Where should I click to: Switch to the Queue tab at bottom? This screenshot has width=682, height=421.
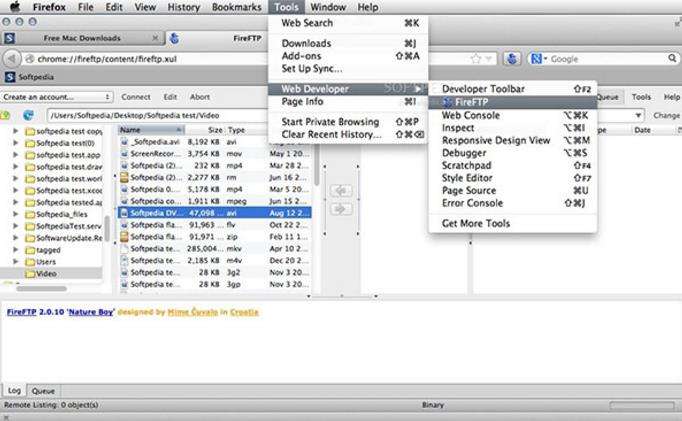(x=43, y=391)
